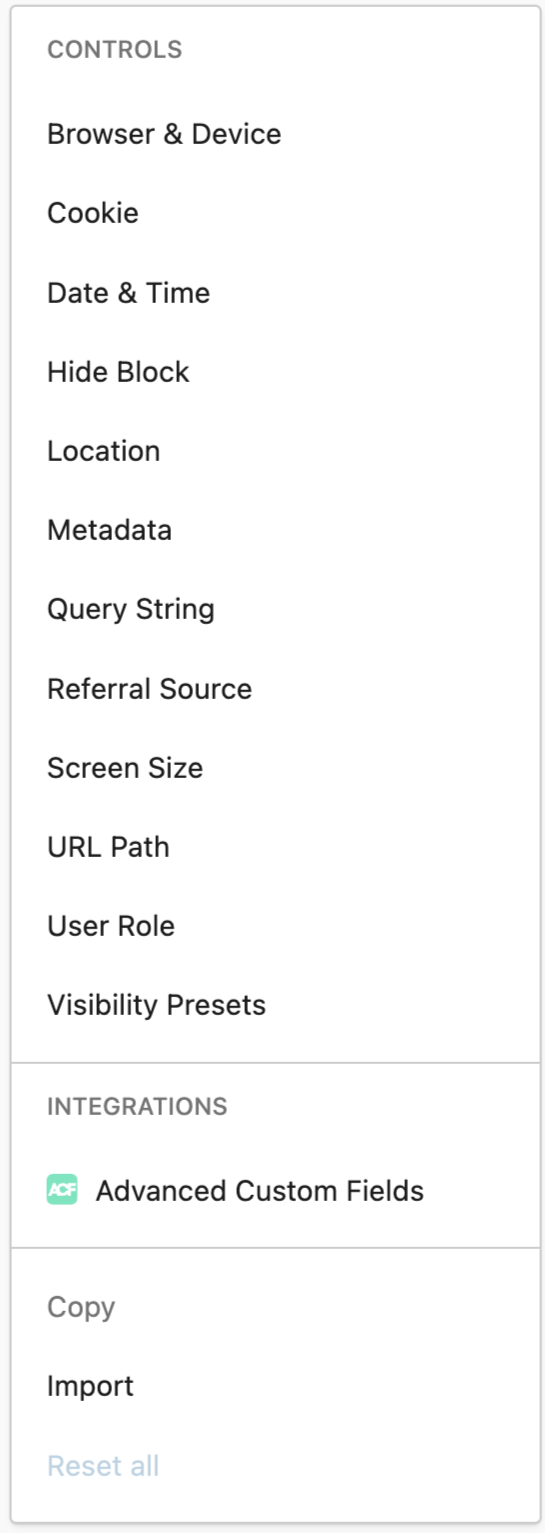The width and height of the screenshot is (545, 1533).
Task: Enable the Advanced Custom Fields integration
Action: click(275, 1191)
